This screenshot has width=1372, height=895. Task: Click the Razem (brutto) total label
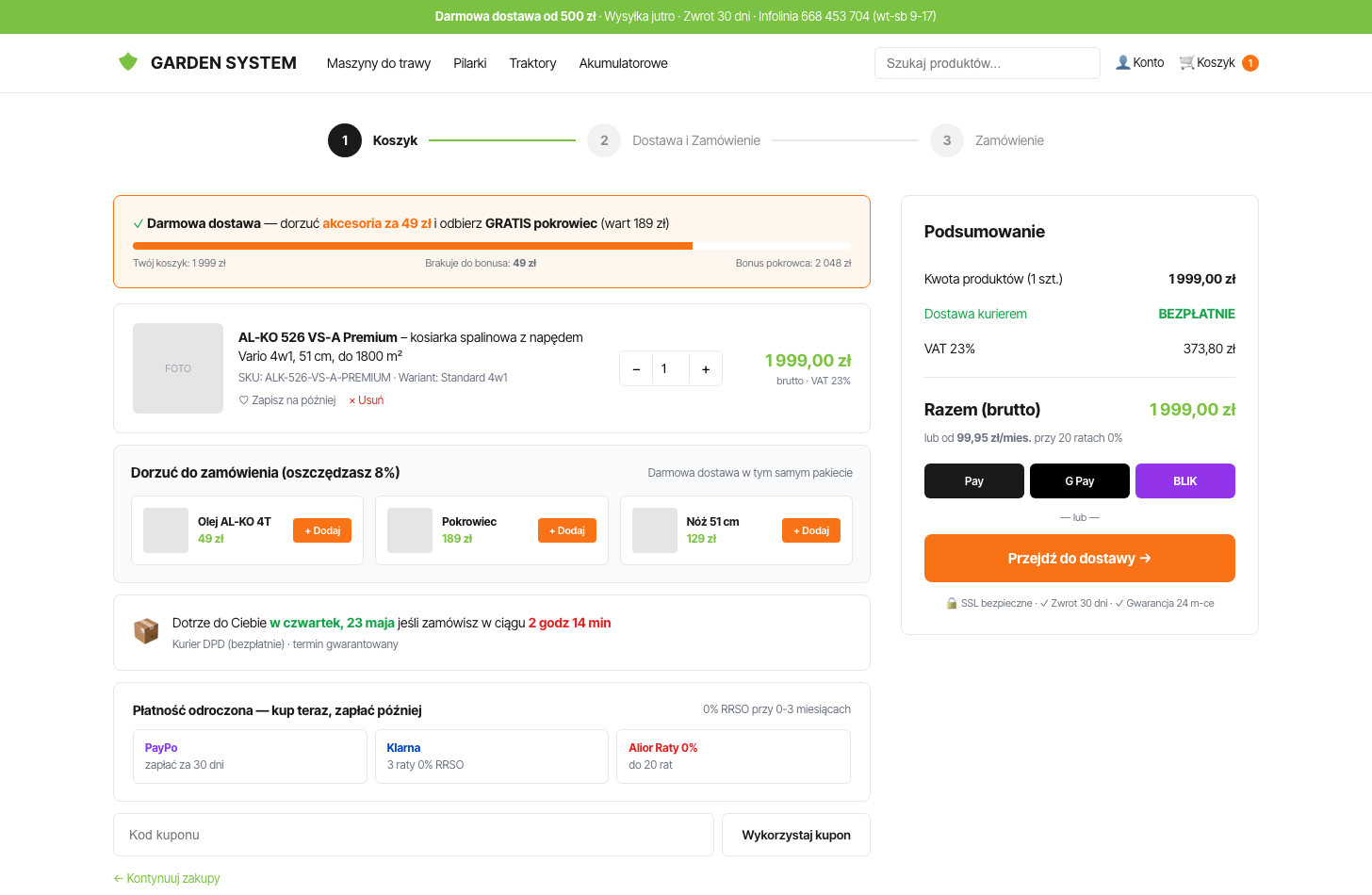983,410
